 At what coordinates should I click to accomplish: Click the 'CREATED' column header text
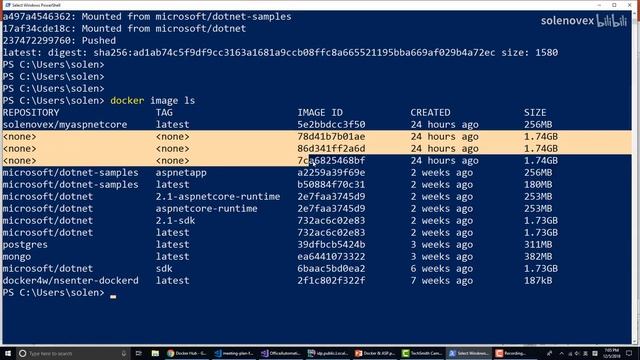pos(430,112)
